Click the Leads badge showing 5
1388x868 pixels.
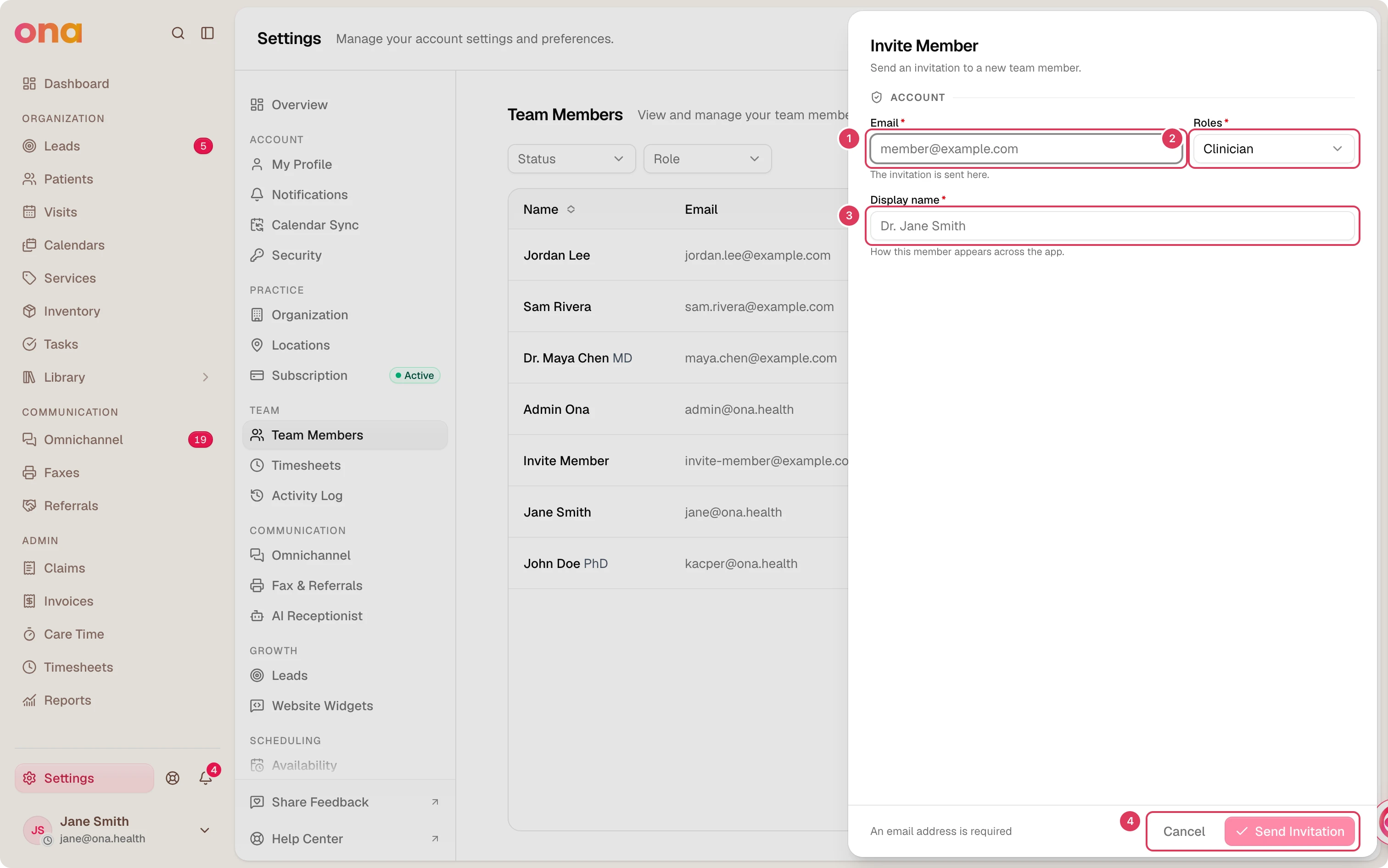[x=203, y=146]
